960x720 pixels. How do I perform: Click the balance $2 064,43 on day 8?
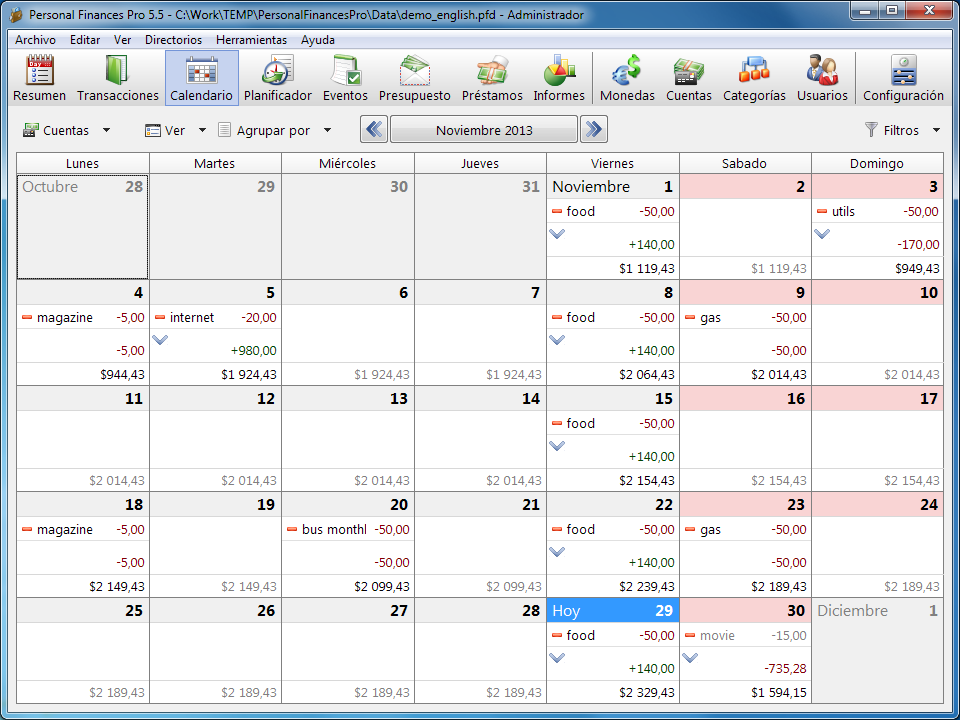tap(647, 374)
